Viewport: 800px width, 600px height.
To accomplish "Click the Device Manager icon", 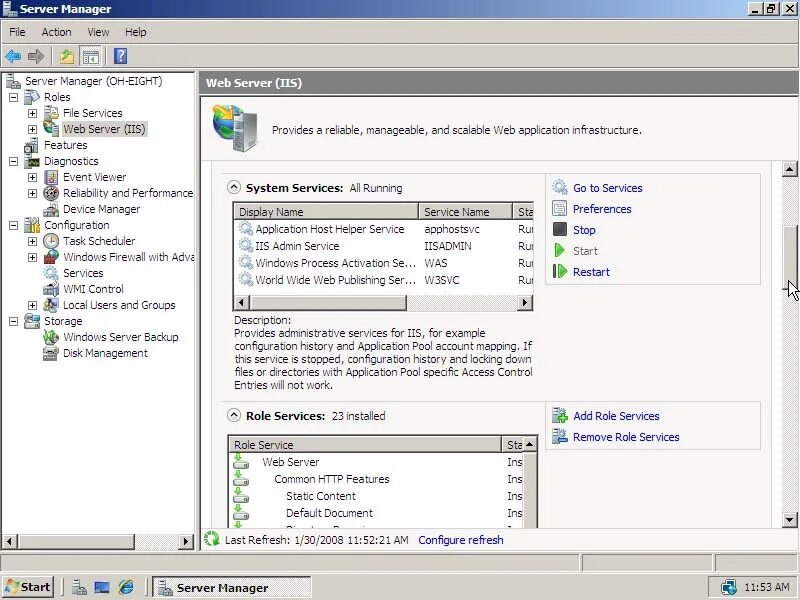I will 51,209.
